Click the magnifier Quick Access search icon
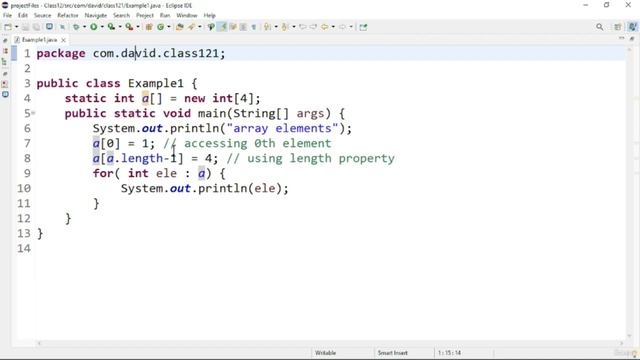640x360 pixels. click(x=600, y=27)
